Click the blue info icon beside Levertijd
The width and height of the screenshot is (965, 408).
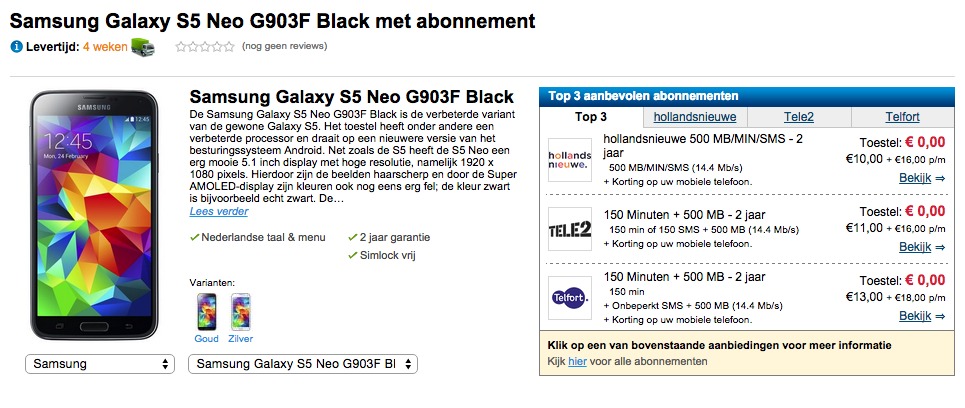pyautogui.click(x=17, y=47)
